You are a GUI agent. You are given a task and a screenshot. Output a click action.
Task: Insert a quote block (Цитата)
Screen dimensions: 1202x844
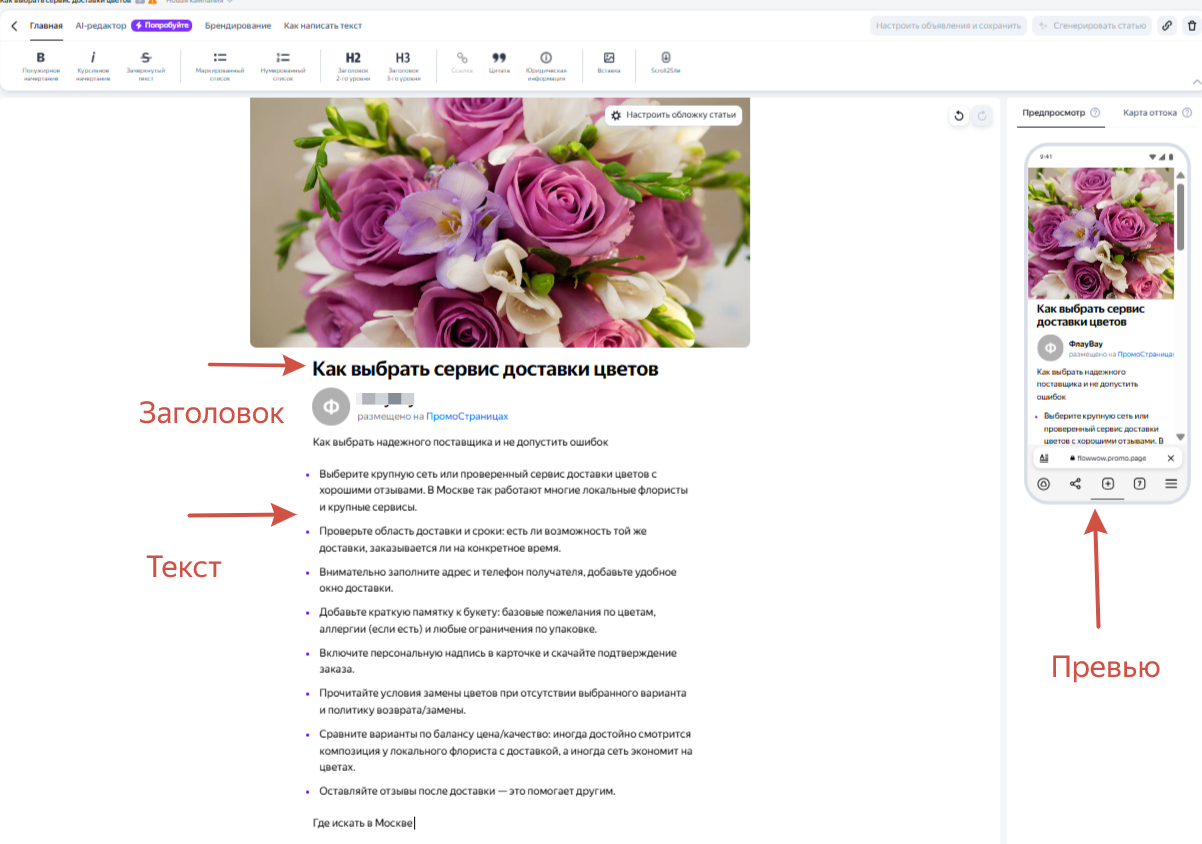(x=499, y=63)
